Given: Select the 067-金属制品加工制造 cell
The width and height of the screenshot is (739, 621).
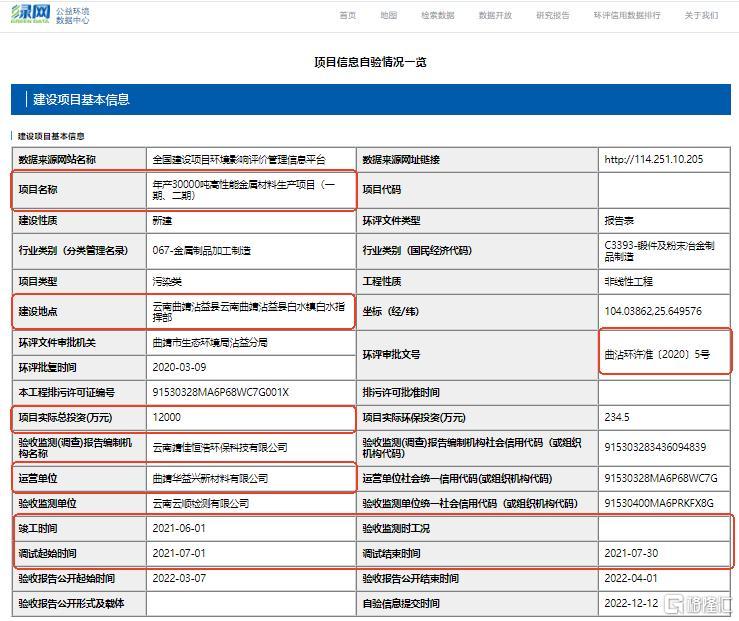Looking at the screenshot, I should 251,251.
